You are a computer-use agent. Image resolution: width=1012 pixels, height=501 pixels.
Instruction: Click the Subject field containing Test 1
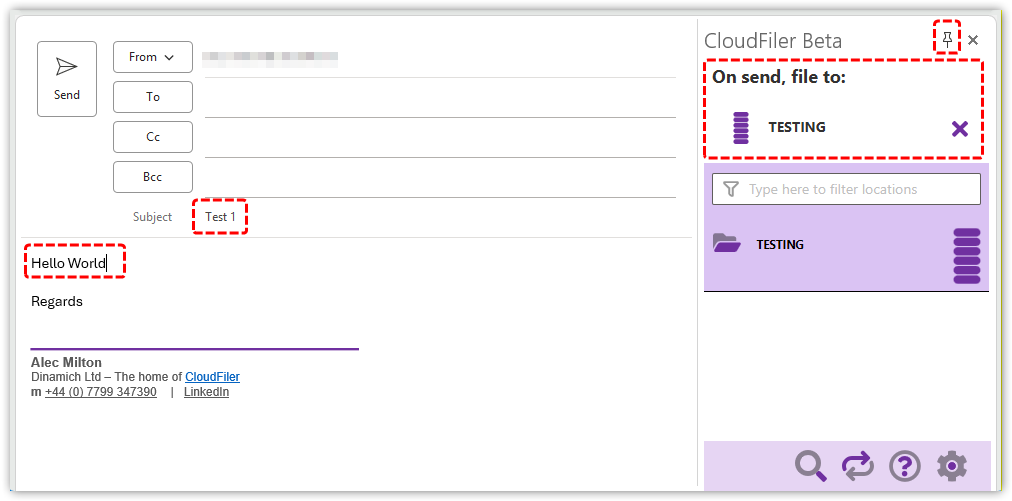click(220, 217)
